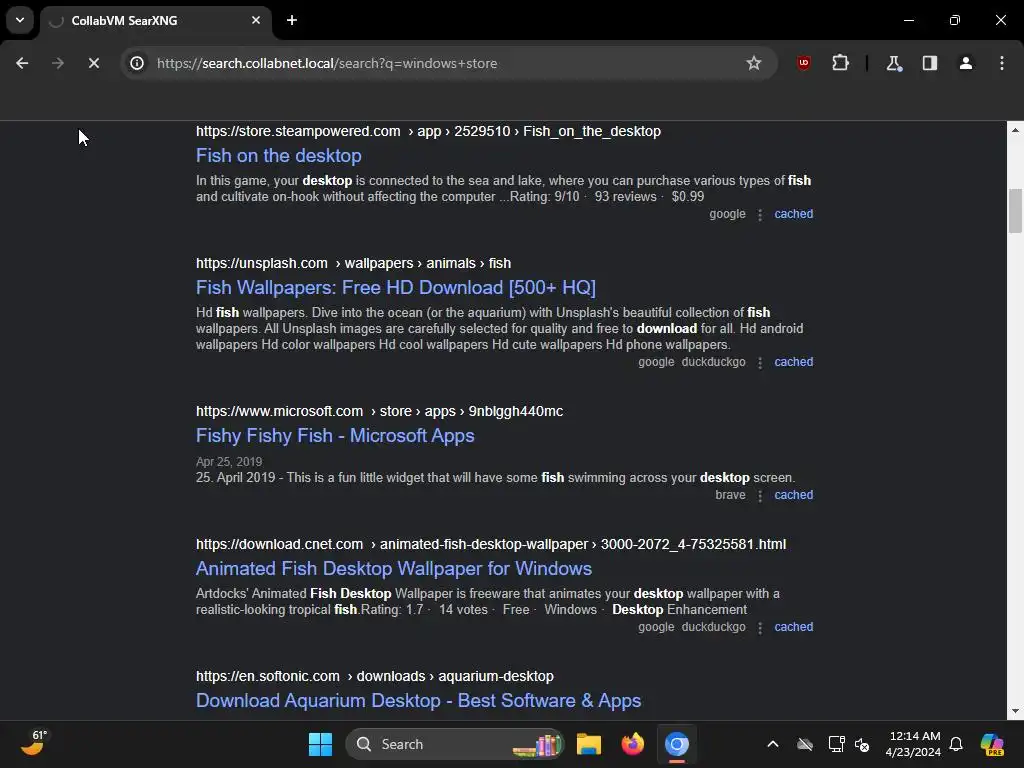Open the Chrome profile menu
Image resolution: width=1024 pixels, height=768 pixels.
[965, 63]
